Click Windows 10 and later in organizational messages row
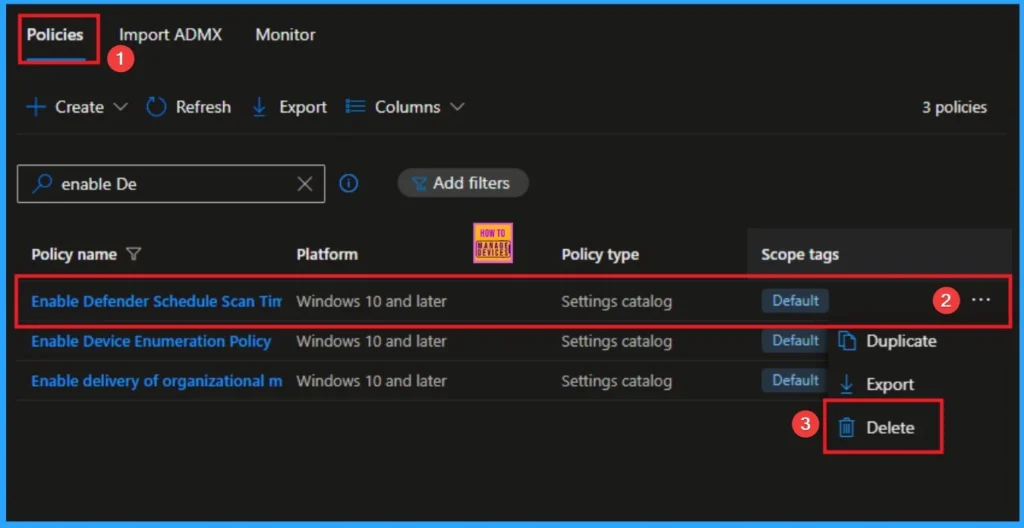This screenshot has height=528, width=1024. coord(372,381)
